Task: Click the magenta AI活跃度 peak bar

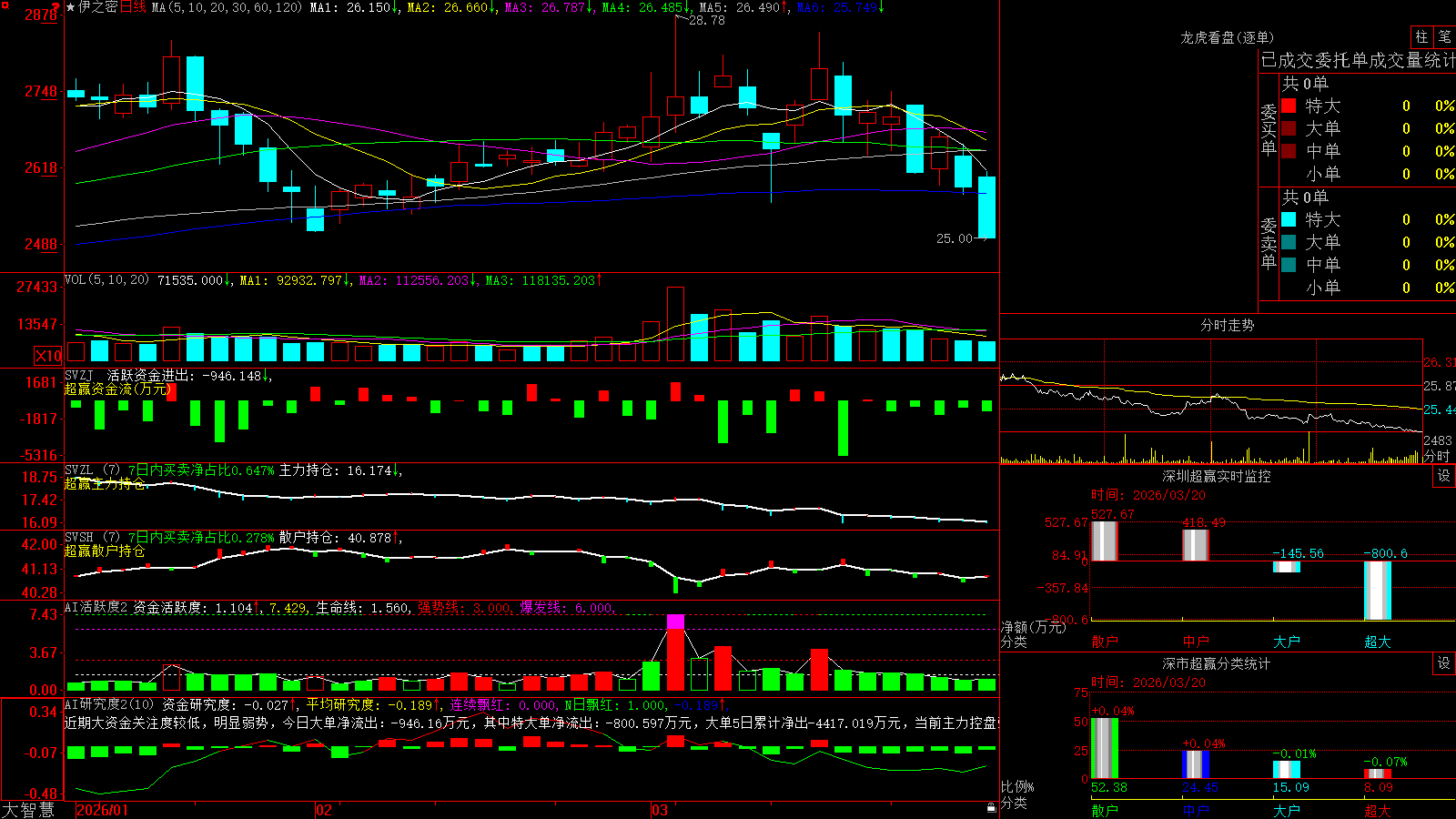Action: tap(675, 622)
